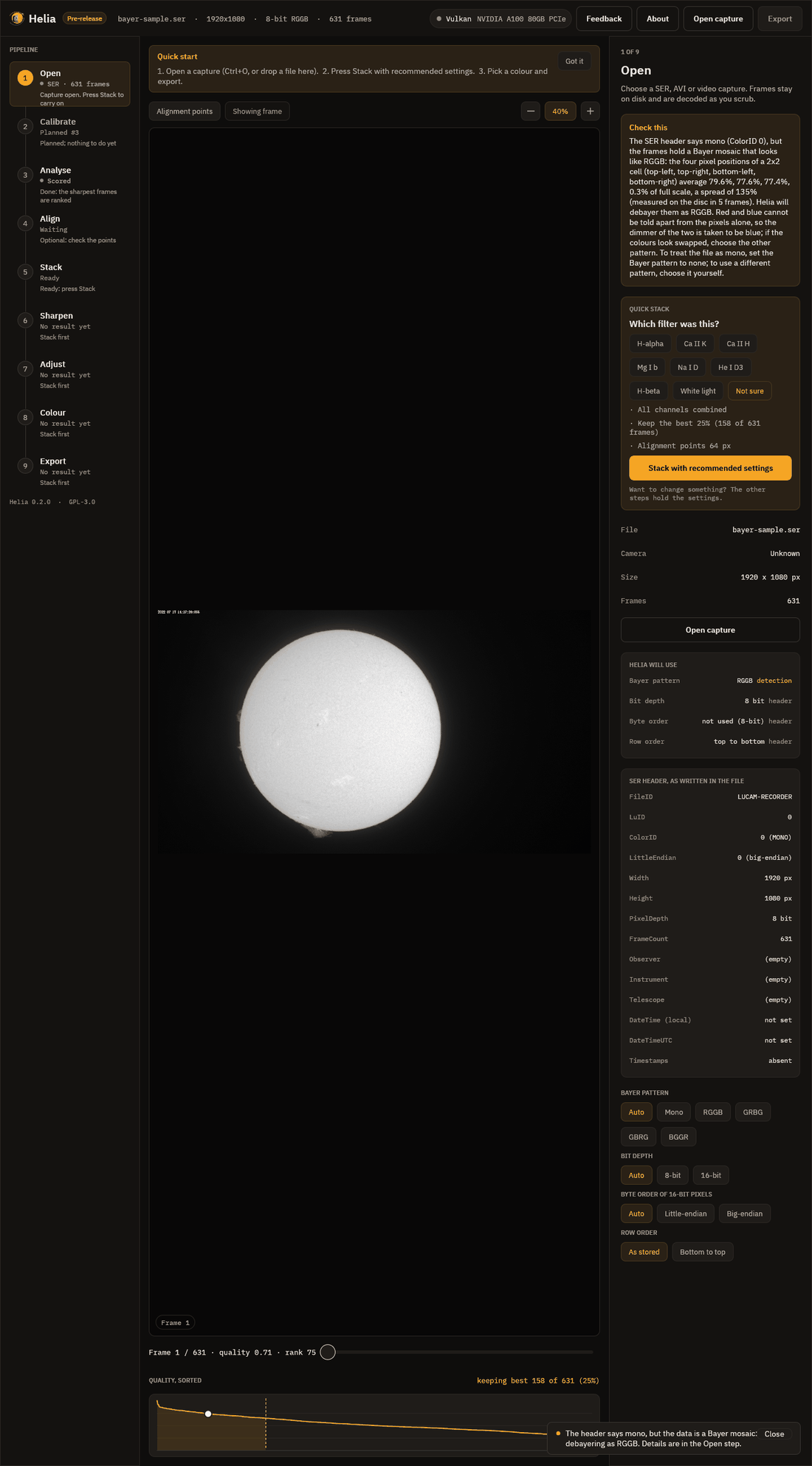The width and height of the screenshot is (812, 1466).
Task: Open the Adjust pipeline step
Action: (x=70, y=375)
